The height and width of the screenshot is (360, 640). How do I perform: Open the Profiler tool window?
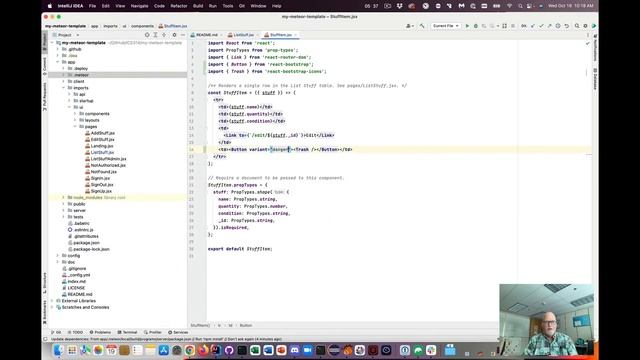(153, 332)
